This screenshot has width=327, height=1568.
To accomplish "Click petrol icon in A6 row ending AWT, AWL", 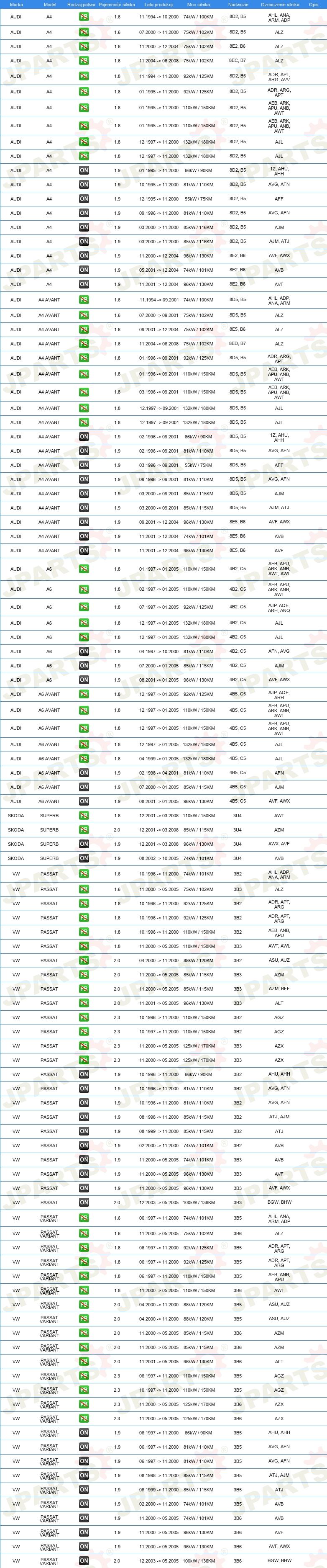I will [84, 569].
